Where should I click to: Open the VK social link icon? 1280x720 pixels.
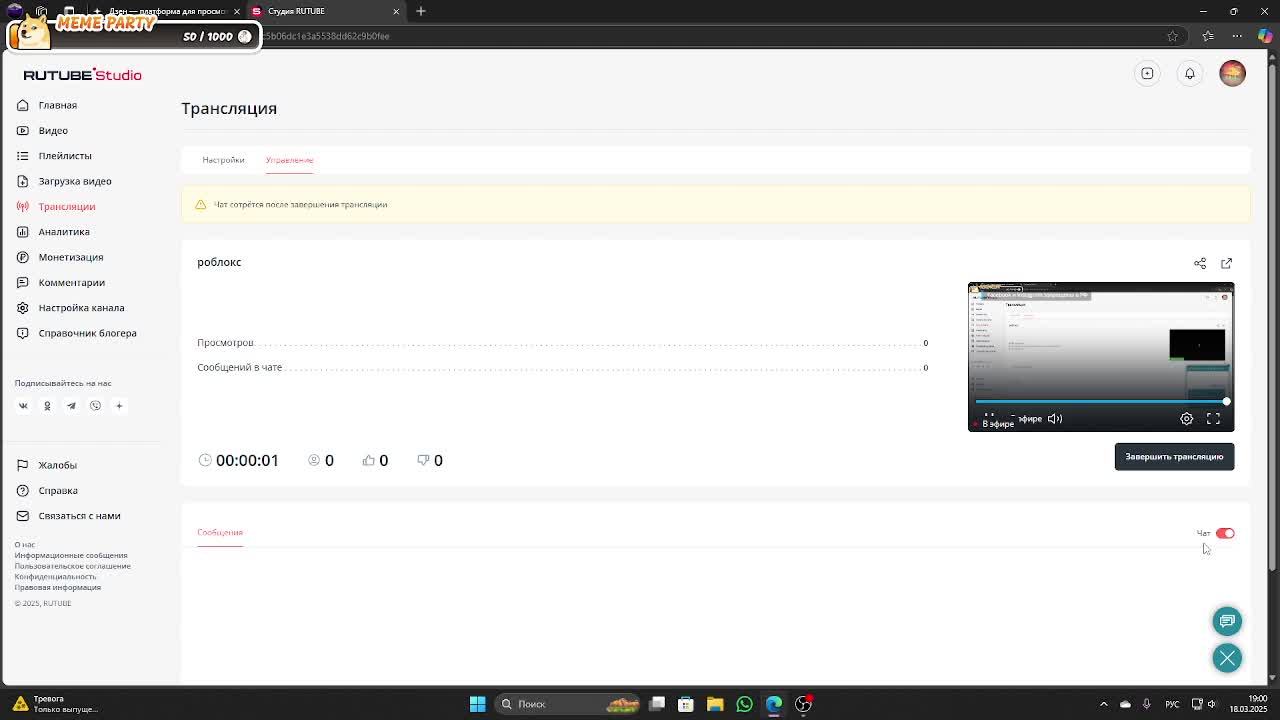23,406
